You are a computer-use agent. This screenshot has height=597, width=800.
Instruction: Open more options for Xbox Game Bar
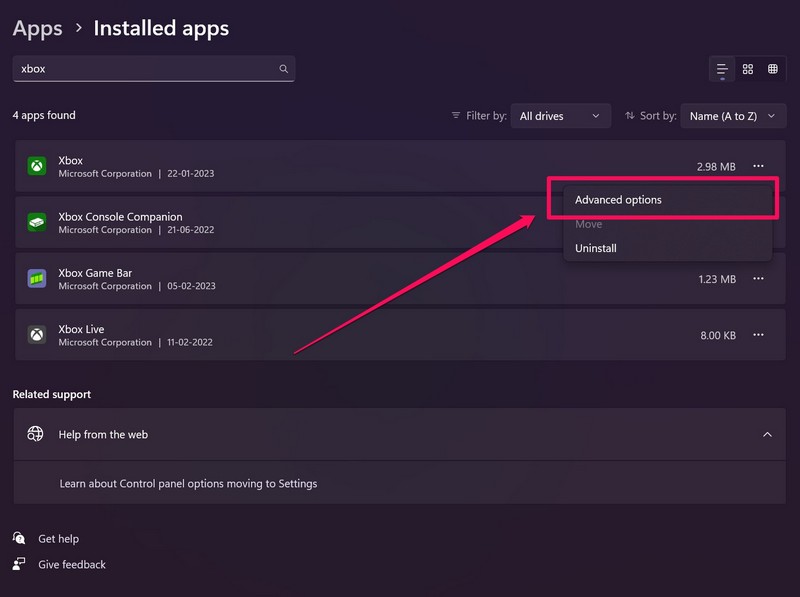click(759, 279)
